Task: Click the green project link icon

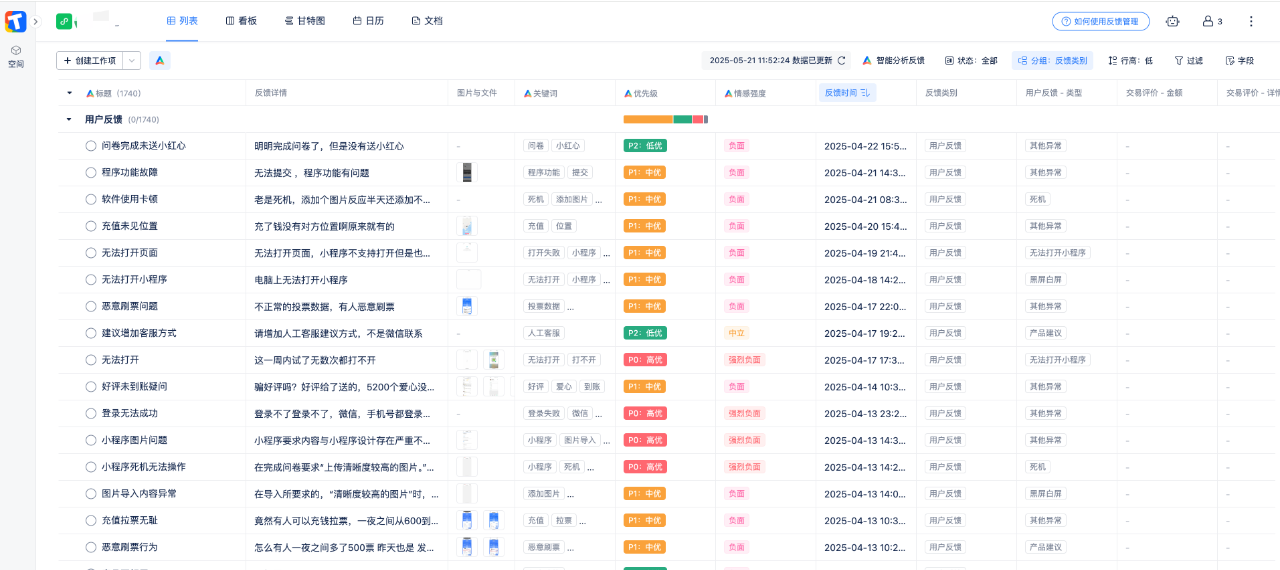Action: tap(64, 20)
